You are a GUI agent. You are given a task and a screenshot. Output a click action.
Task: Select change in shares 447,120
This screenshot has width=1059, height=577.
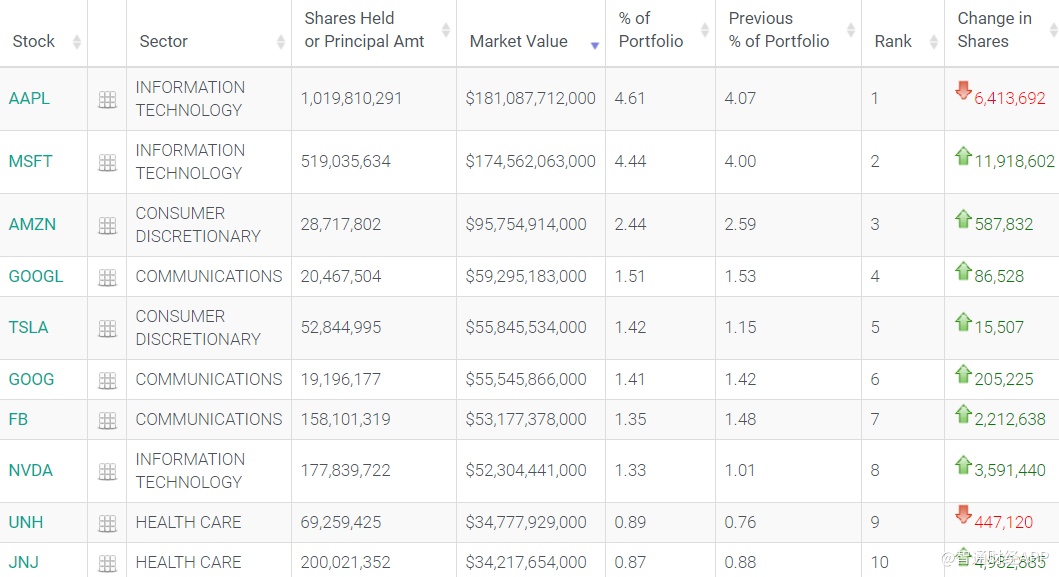(1004, 522)
